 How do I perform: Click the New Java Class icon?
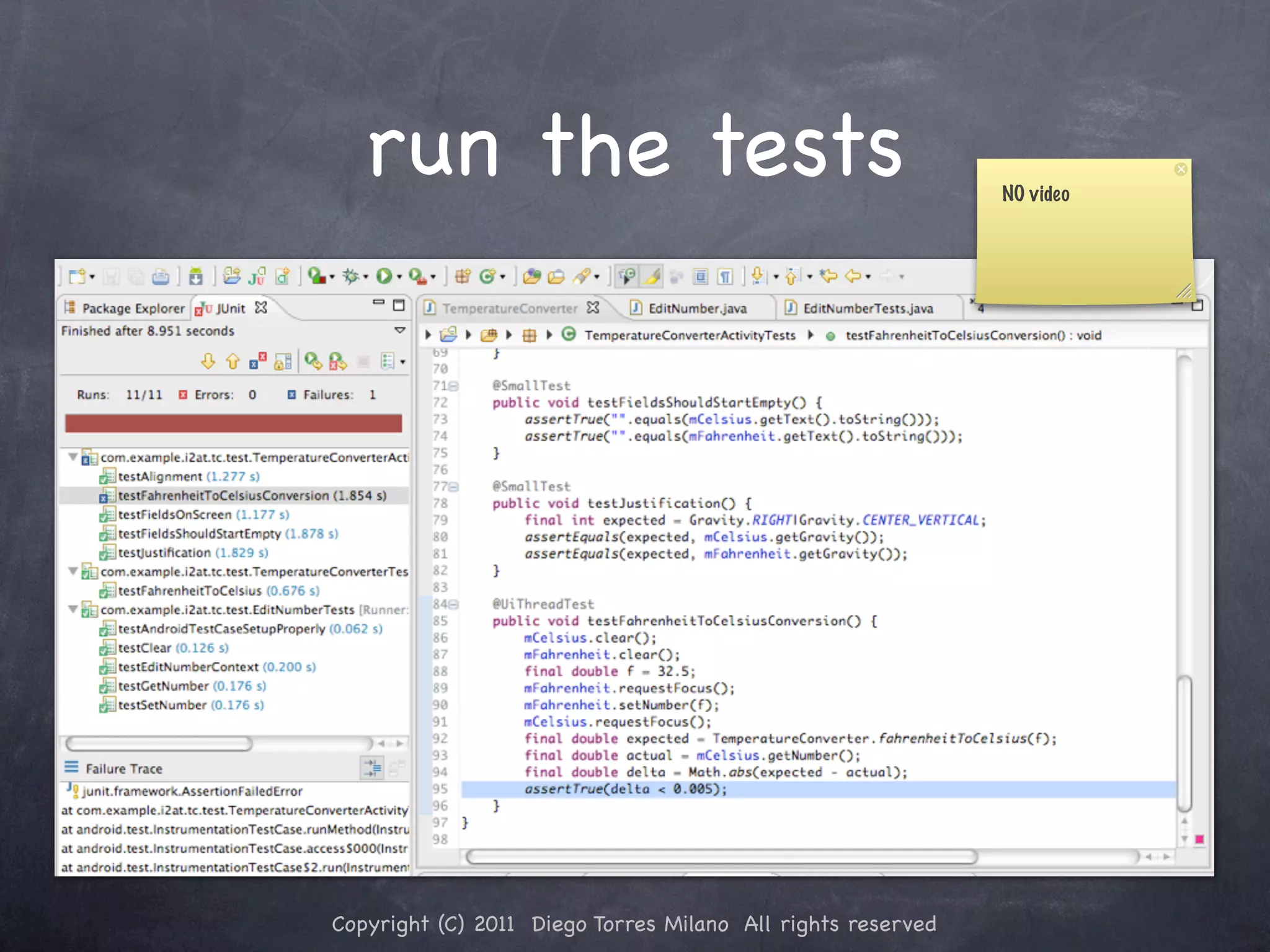coord(488,276)
